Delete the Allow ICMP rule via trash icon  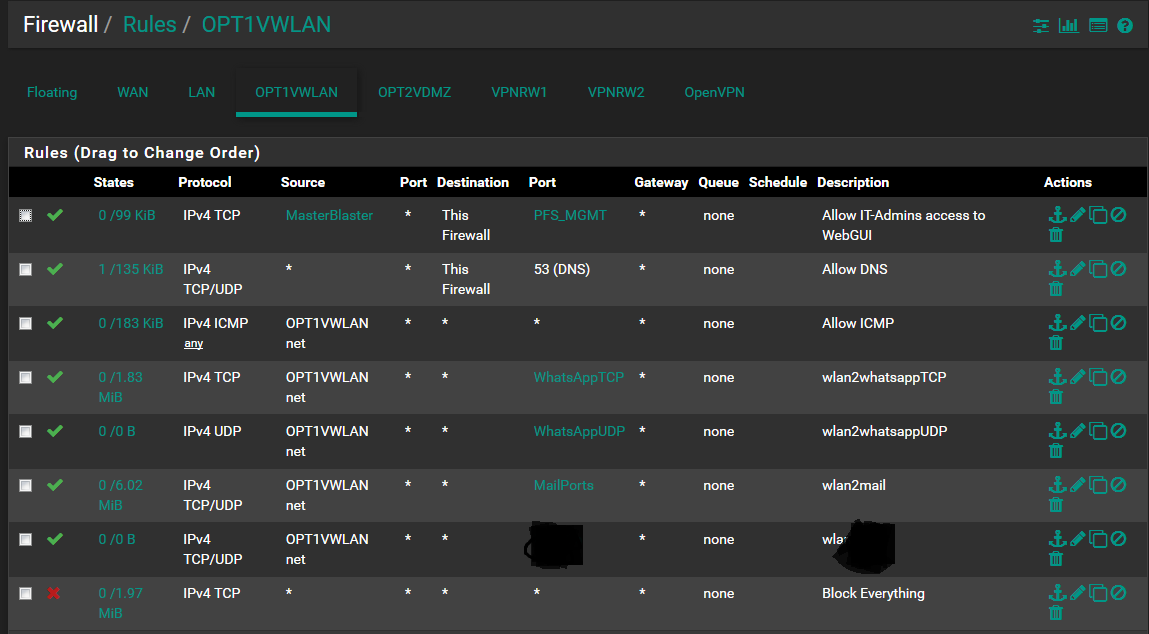click(1056, 343)
